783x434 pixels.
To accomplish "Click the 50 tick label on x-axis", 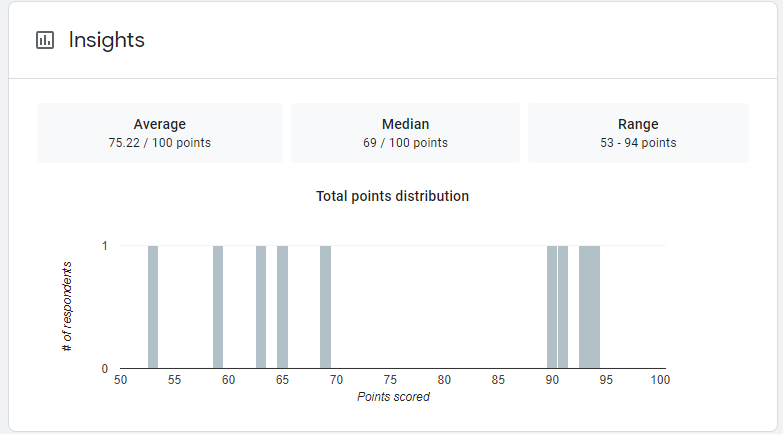I will pyautogui.click(x=120, y=380).
